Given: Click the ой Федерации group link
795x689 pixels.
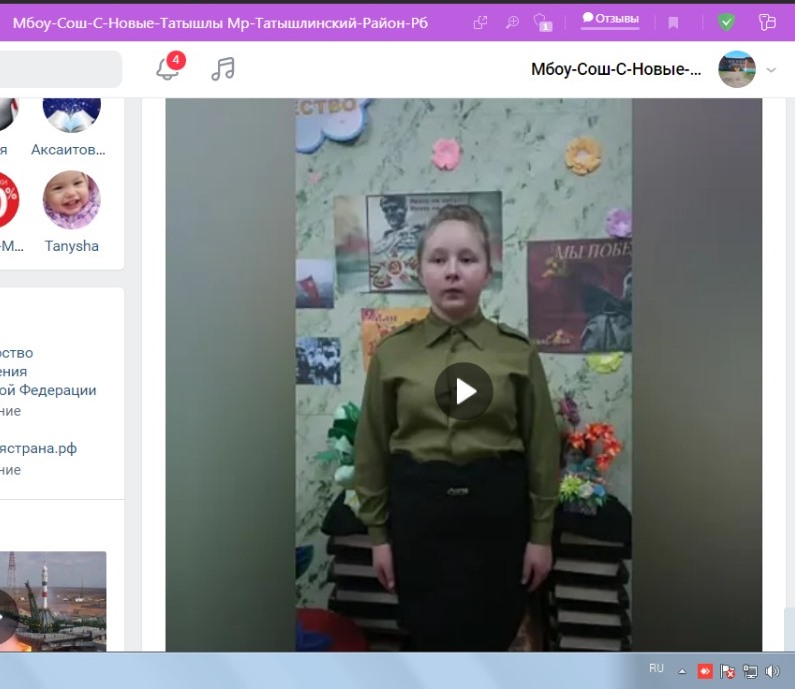Looking at the screenshot, I should click(x=48, y=390).
